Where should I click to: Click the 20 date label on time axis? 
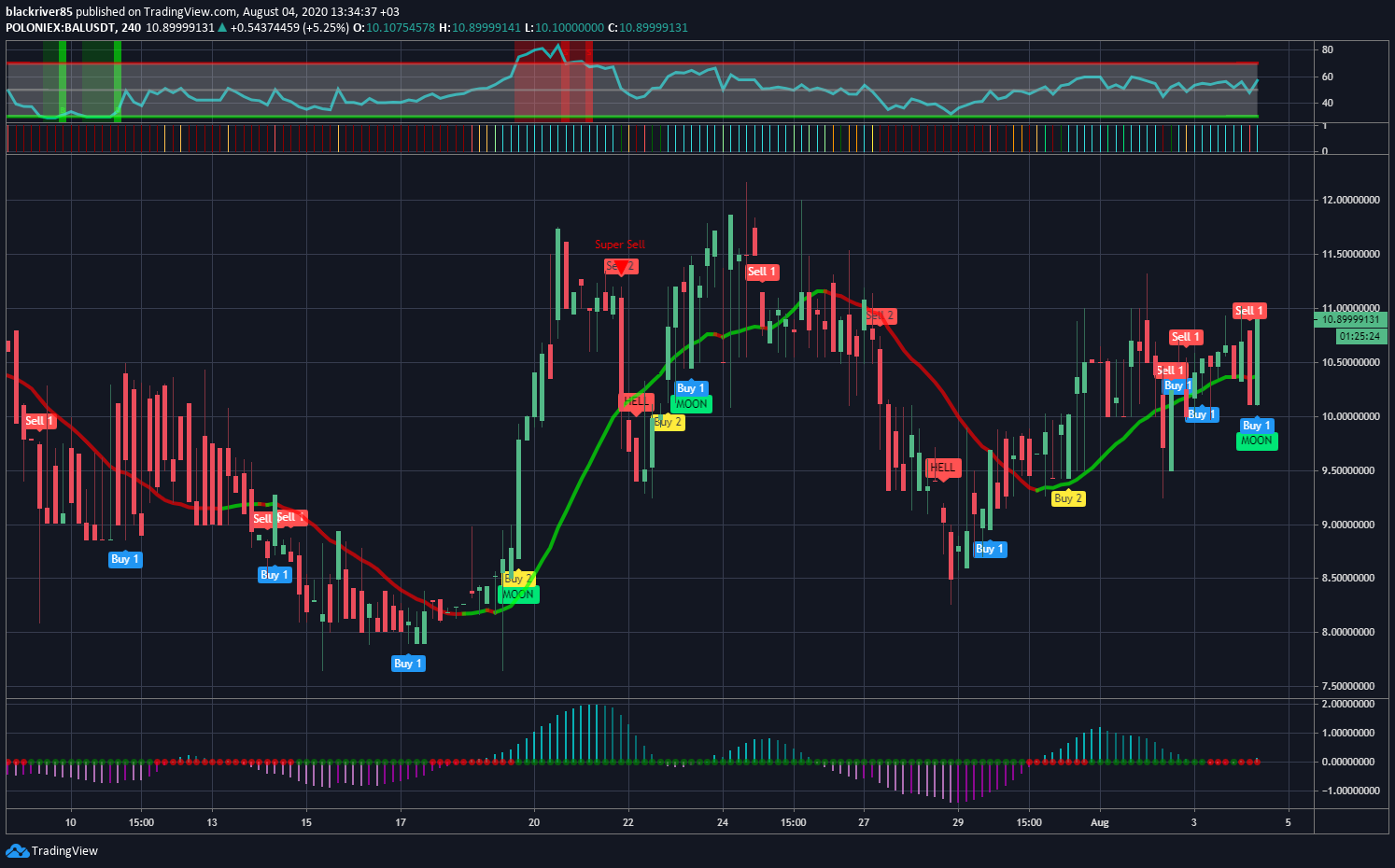point(534,822)
